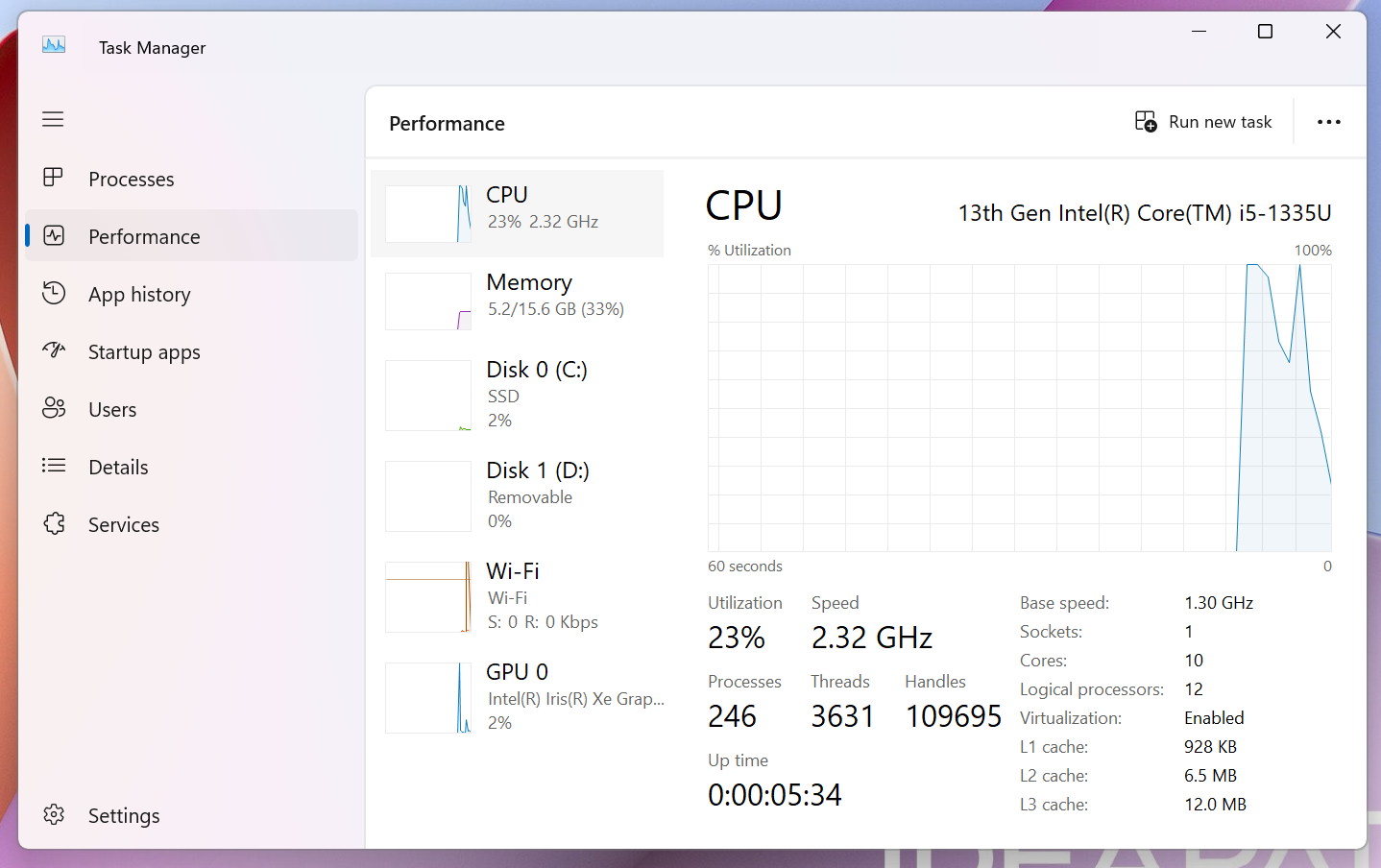Select the Wi-Fi graph thumbnail

pos(428,597)
